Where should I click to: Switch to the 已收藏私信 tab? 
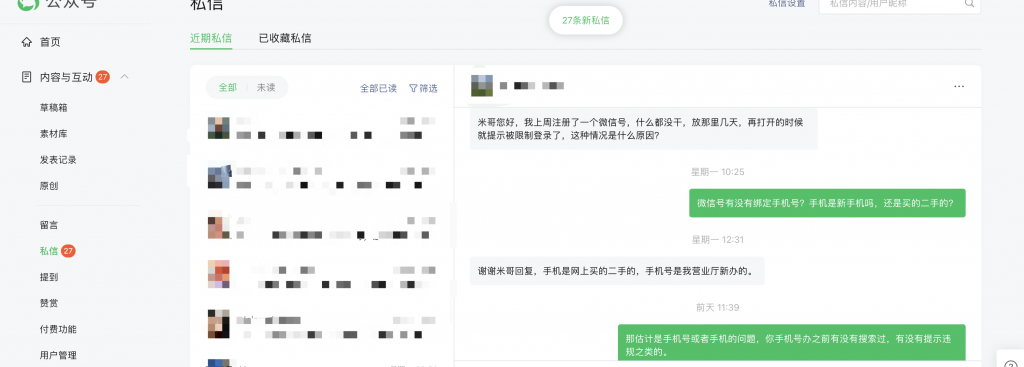coord(285,38)
